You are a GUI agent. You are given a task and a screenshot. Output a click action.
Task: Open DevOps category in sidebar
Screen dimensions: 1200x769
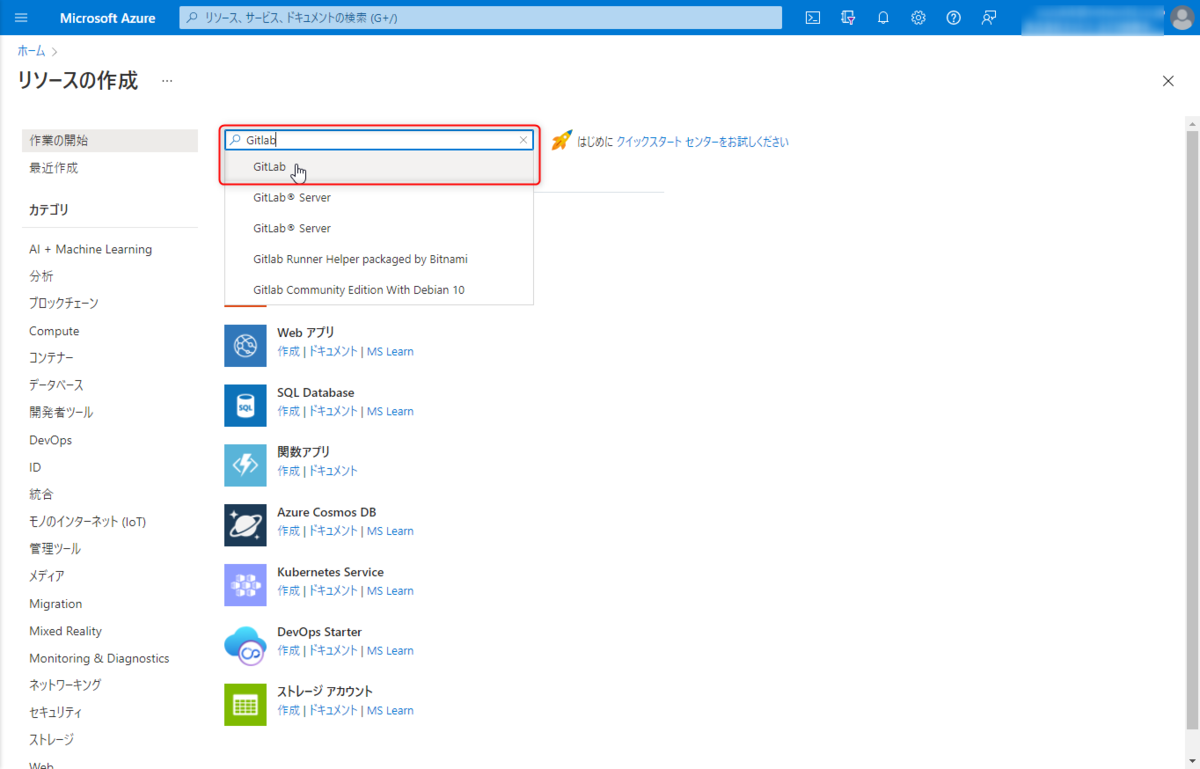[50, 440]
